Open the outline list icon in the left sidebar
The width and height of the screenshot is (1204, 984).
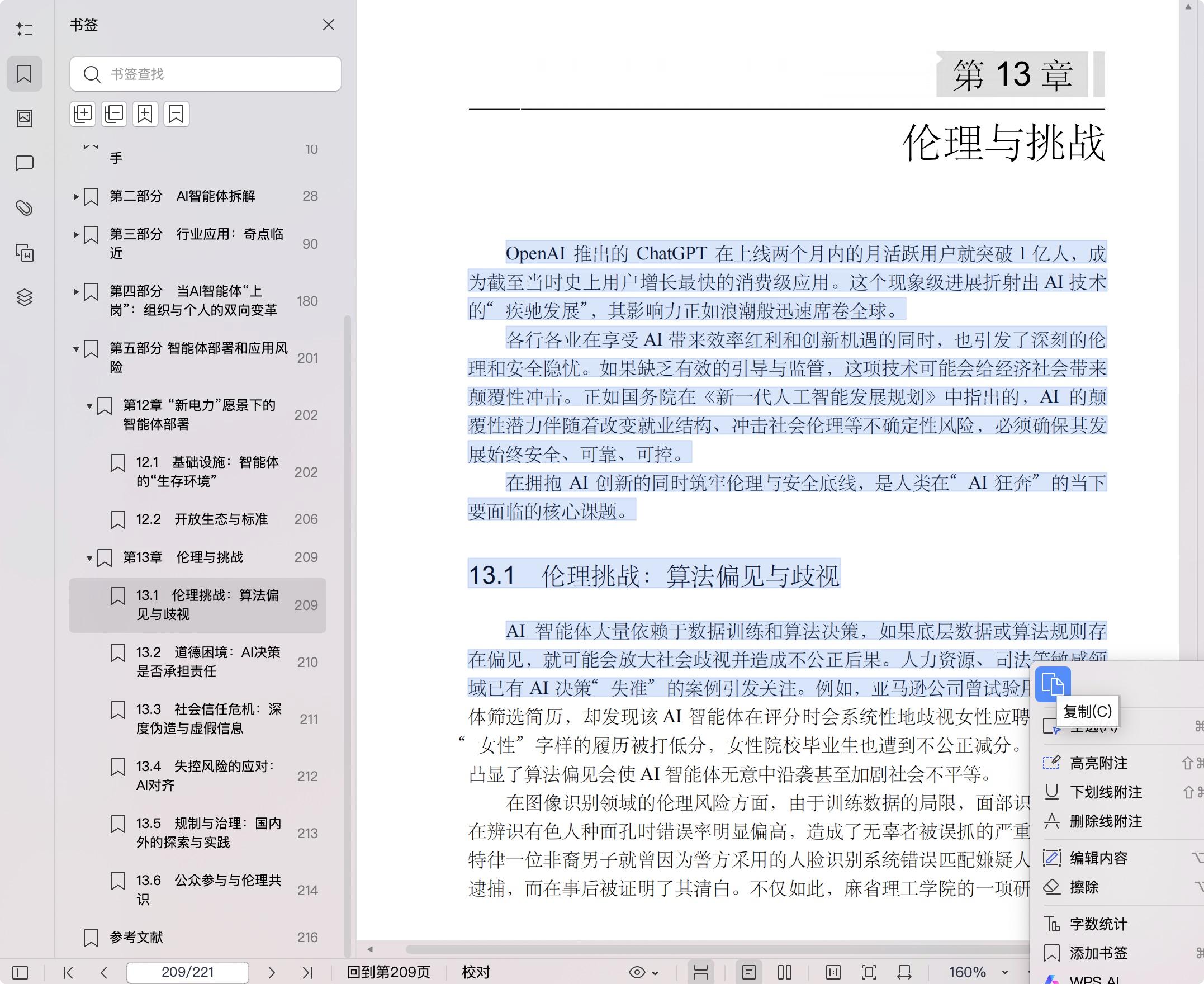click(x=25, y=29)
